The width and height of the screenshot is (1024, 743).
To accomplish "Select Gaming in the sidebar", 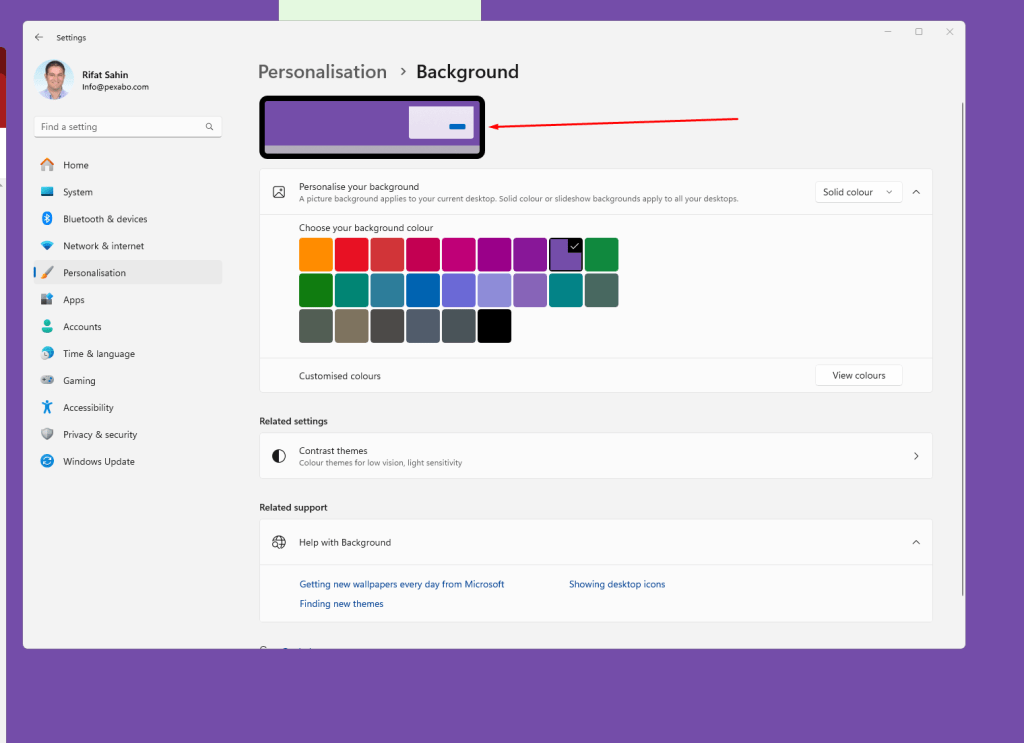I will [x=128, y=380].
